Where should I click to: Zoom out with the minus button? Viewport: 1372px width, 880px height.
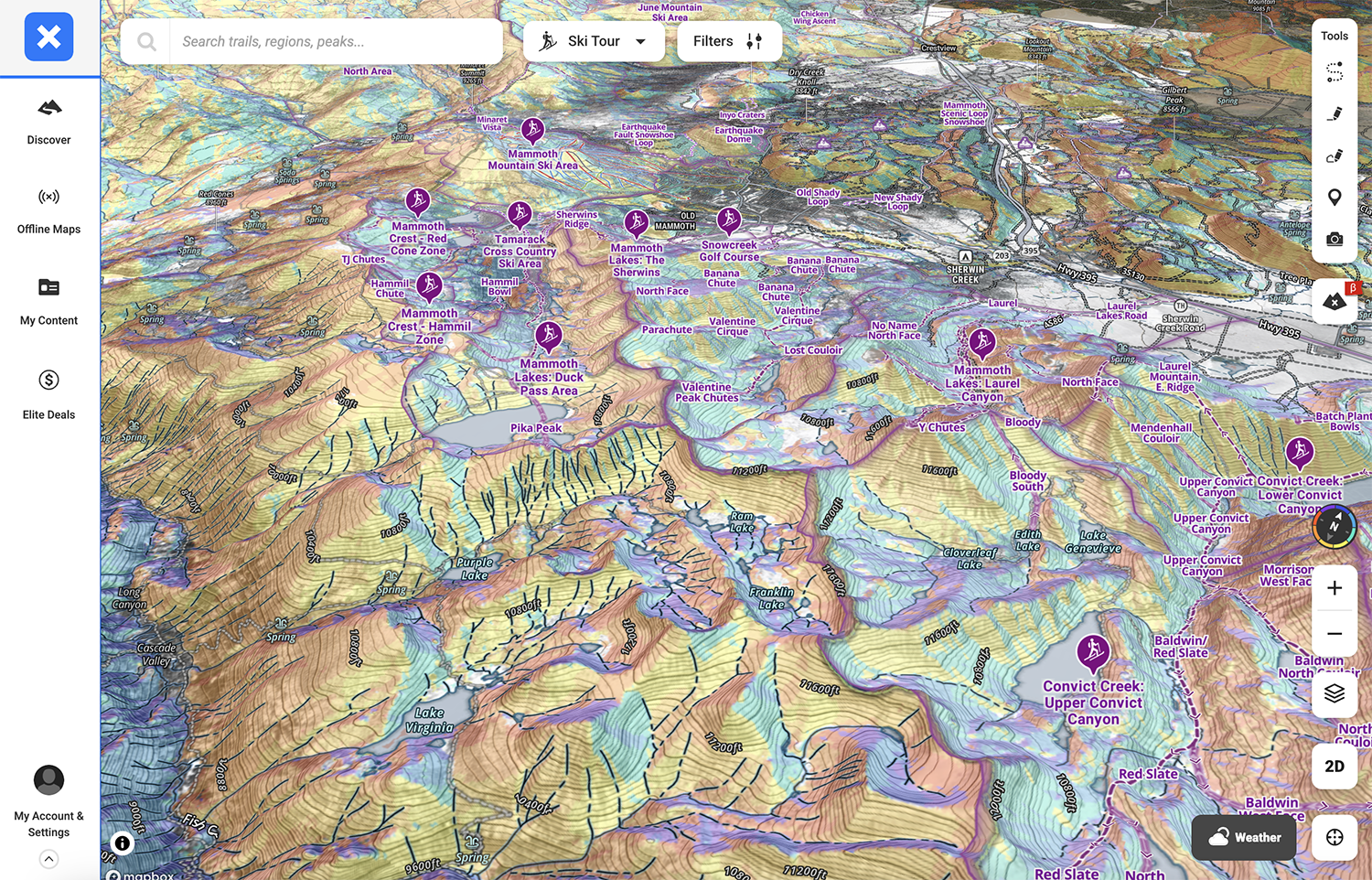(1334, 634)
